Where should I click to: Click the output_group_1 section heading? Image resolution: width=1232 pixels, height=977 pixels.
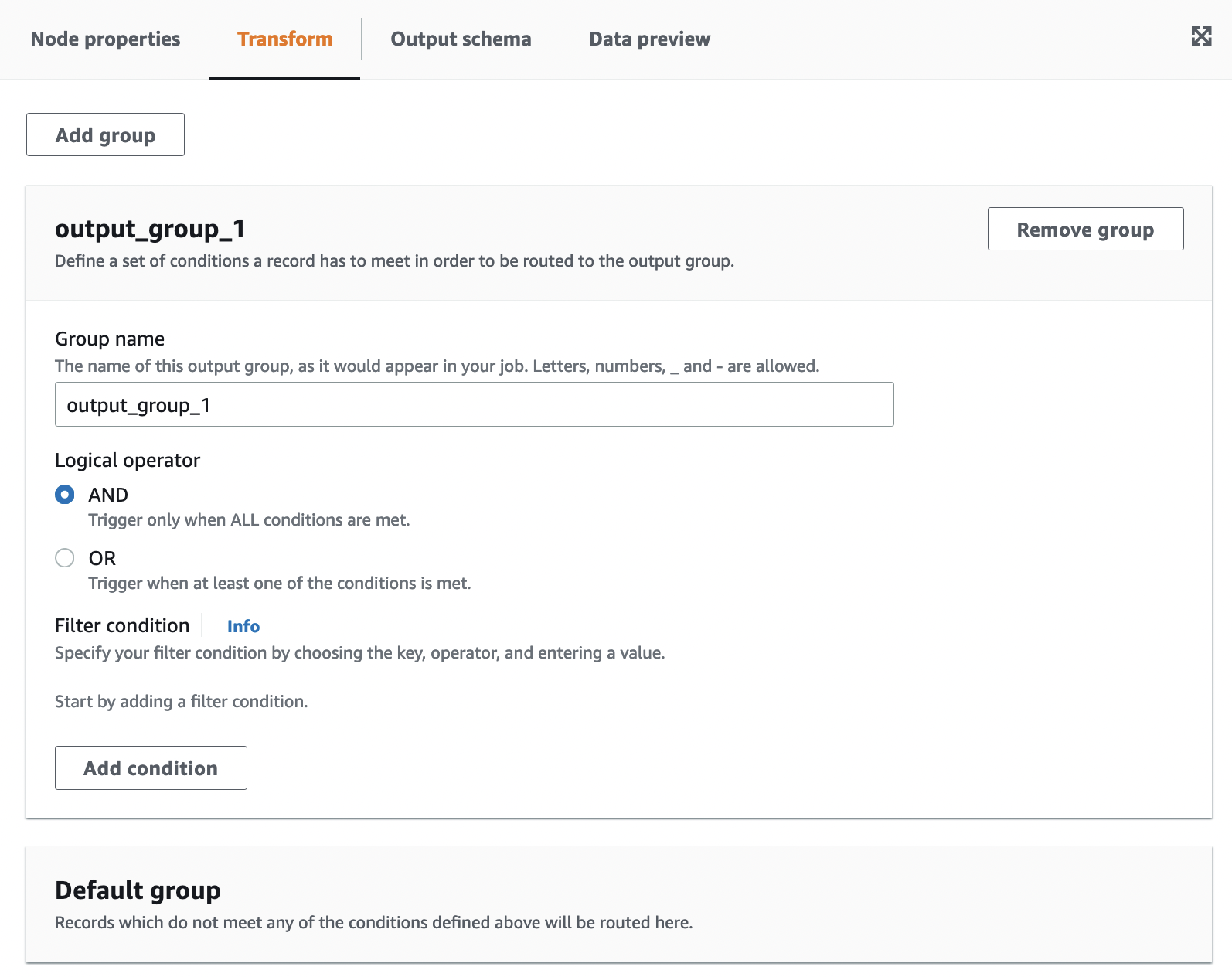150,229
